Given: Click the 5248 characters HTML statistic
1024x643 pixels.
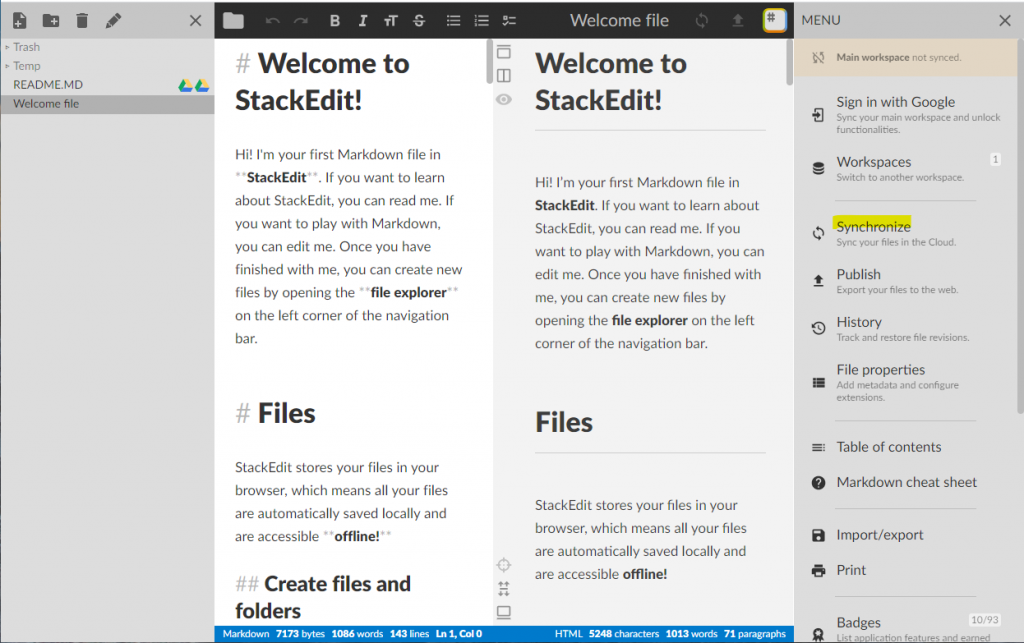Looking at the screenshot, I should click(x=624, y=634).
